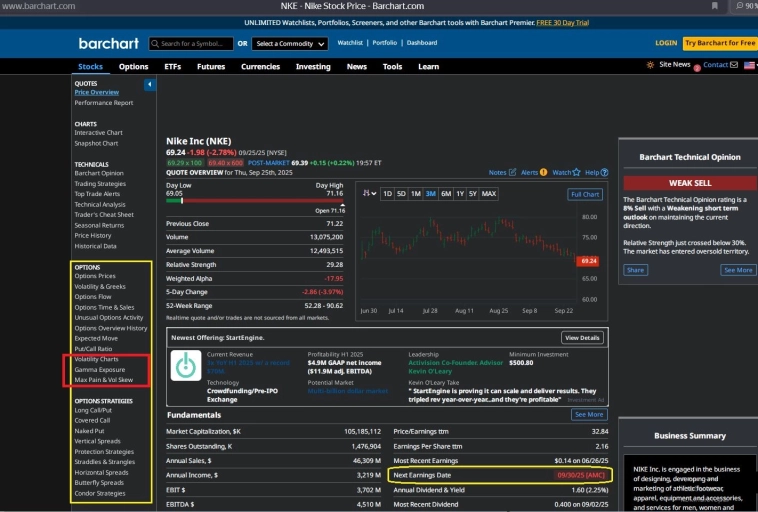The image size is (758, 512).
Task: Open the Options tab in main navigation
Action: [133, 67]
